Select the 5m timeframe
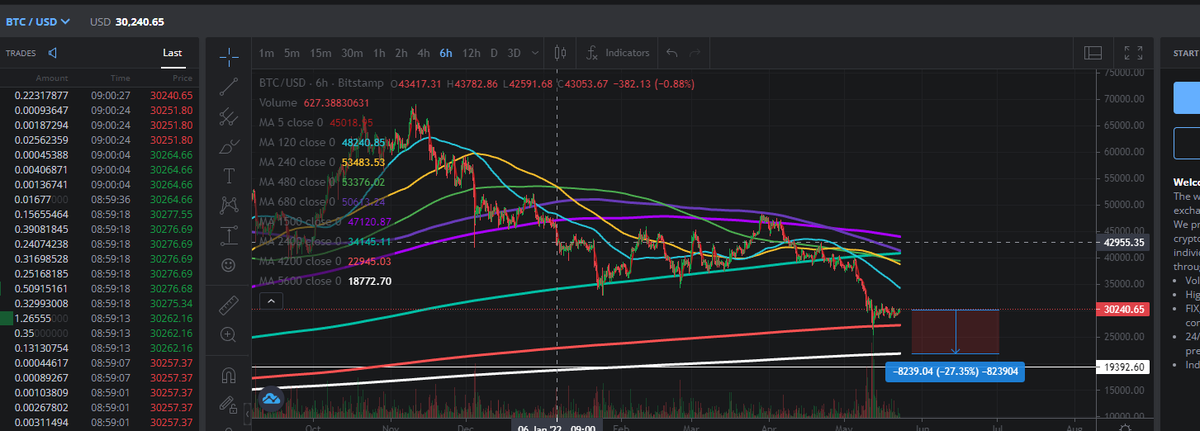The image size is (1200, 431). 291,53
